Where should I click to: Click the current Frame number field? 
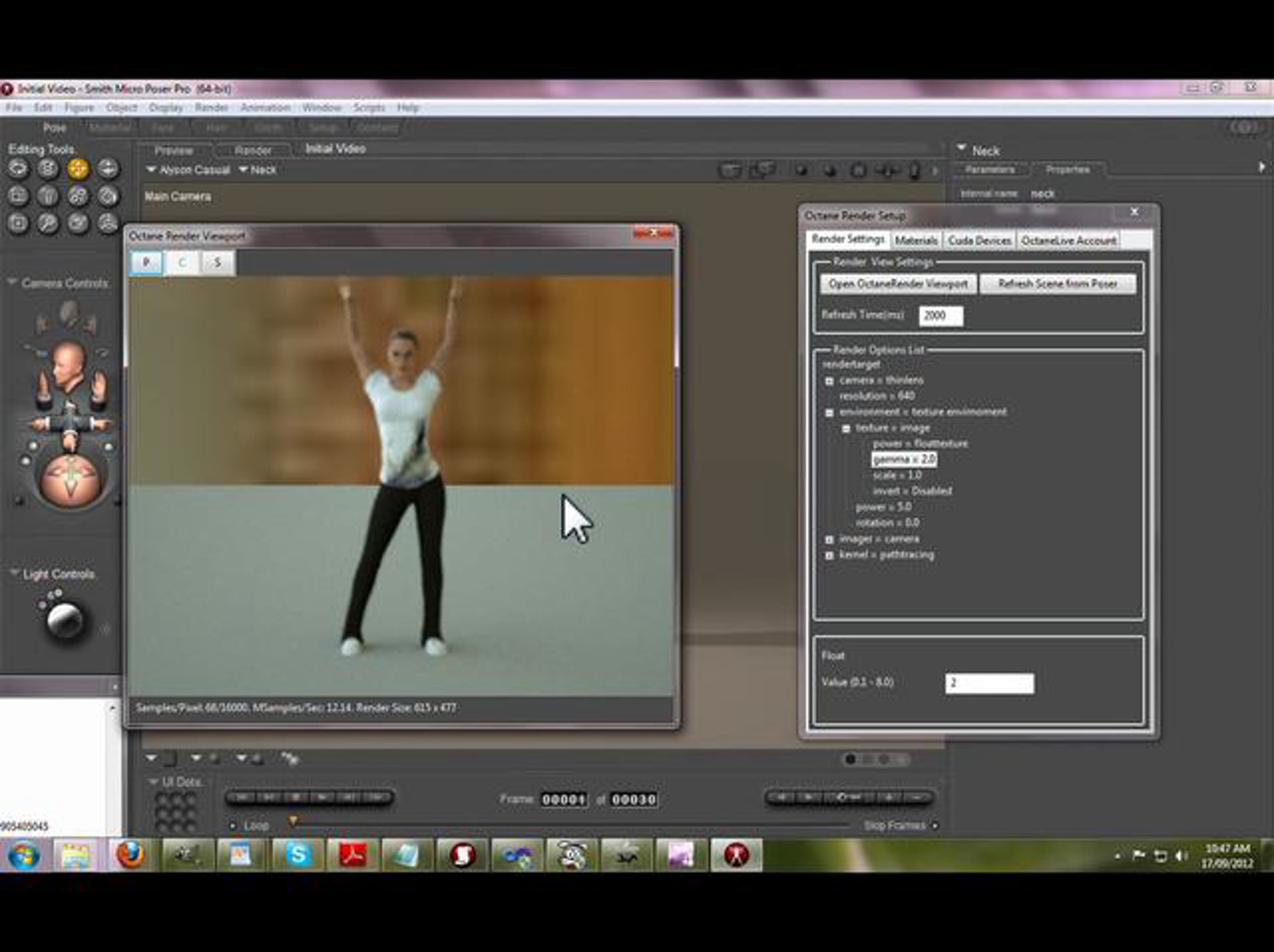coord(564,800)
